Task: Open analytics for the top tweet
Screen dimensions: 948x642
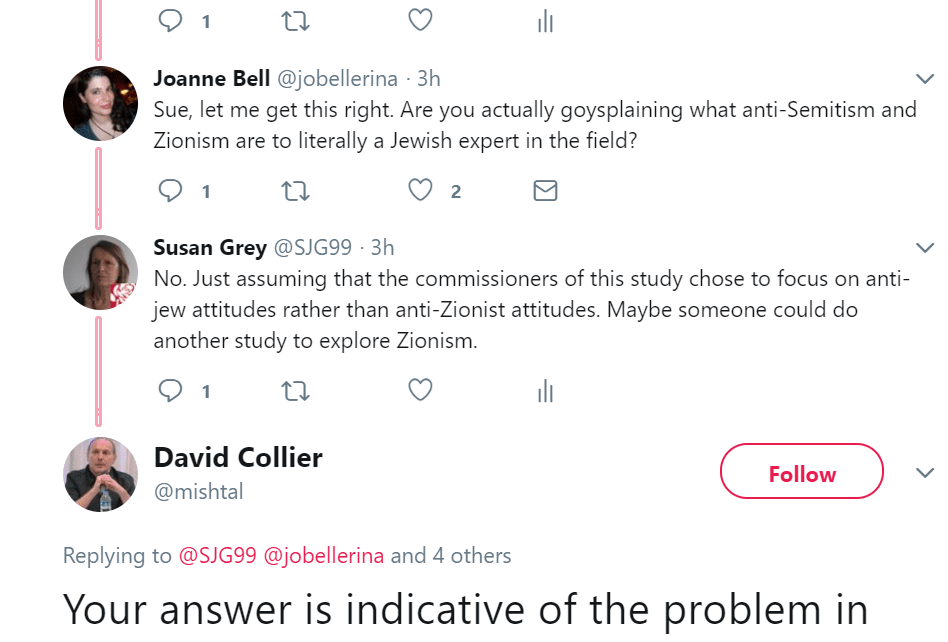Action: click(545, 21)
